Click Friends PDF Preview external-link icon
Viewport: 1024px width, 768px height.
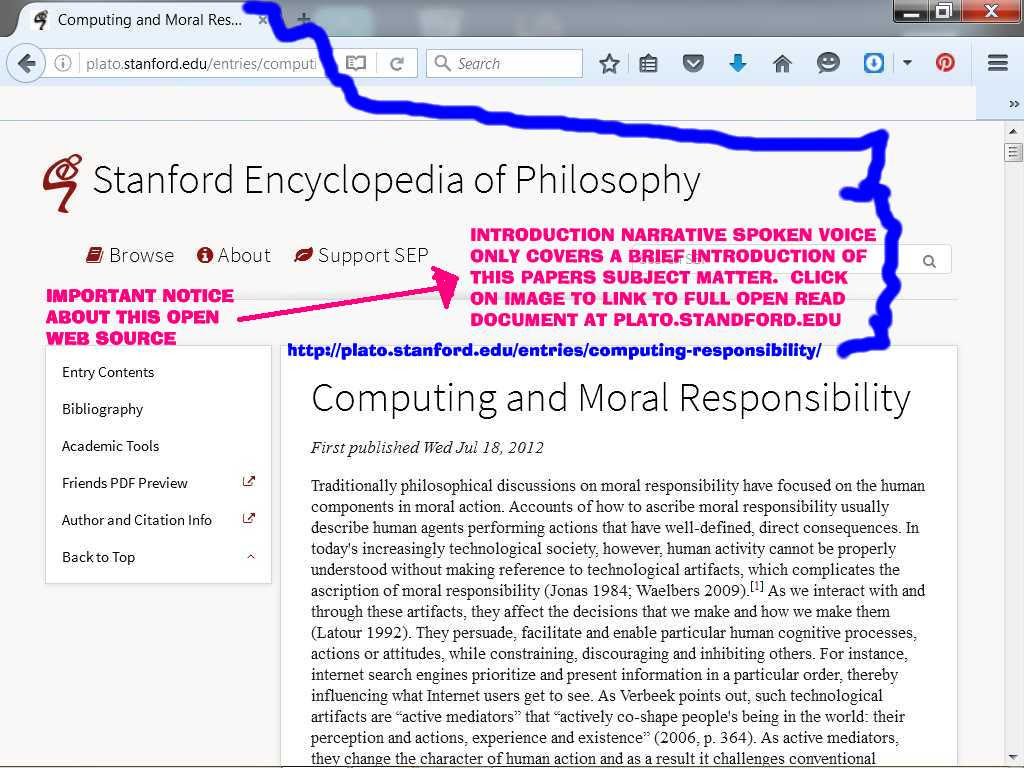pos(249,482)
